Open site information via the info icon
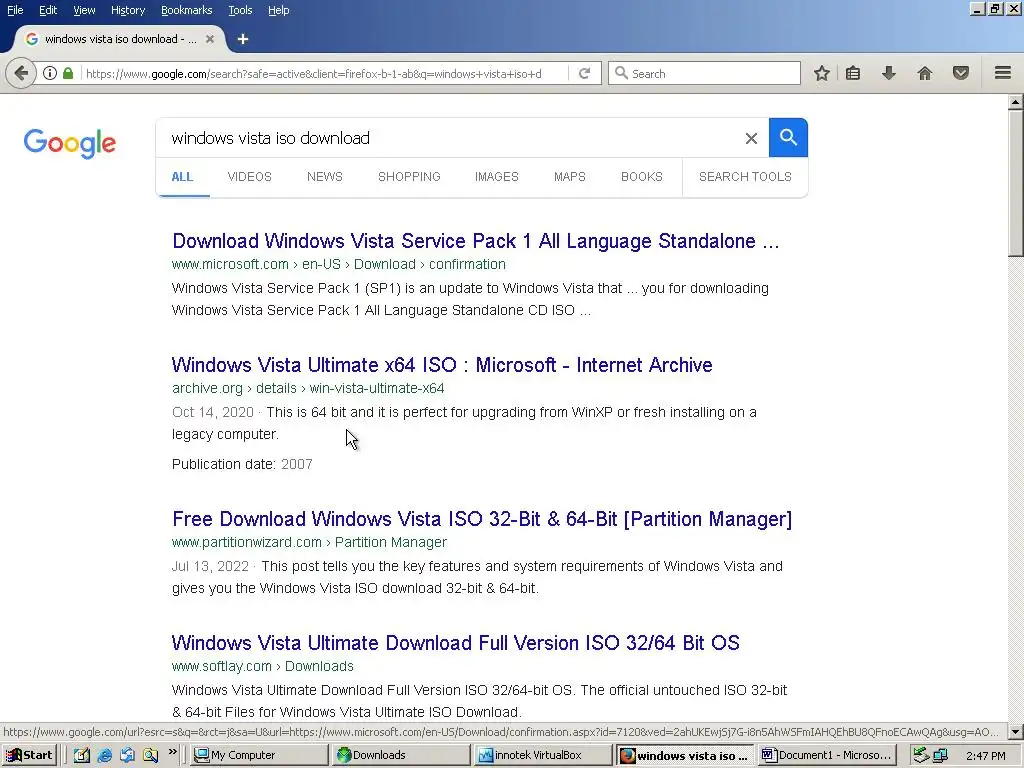Image resolution: width=1024 pixels, height=768 pixels. (50, 73)
